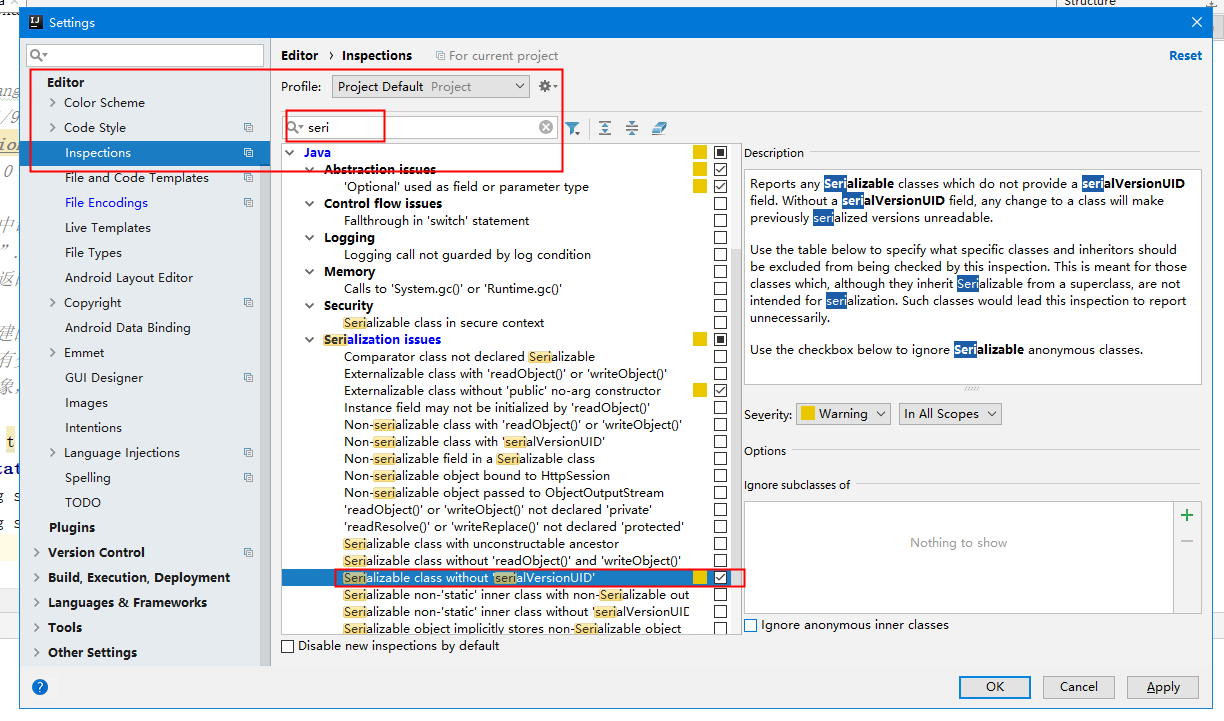
Task: Click the settings search field
Action: (x=146, y=55)
